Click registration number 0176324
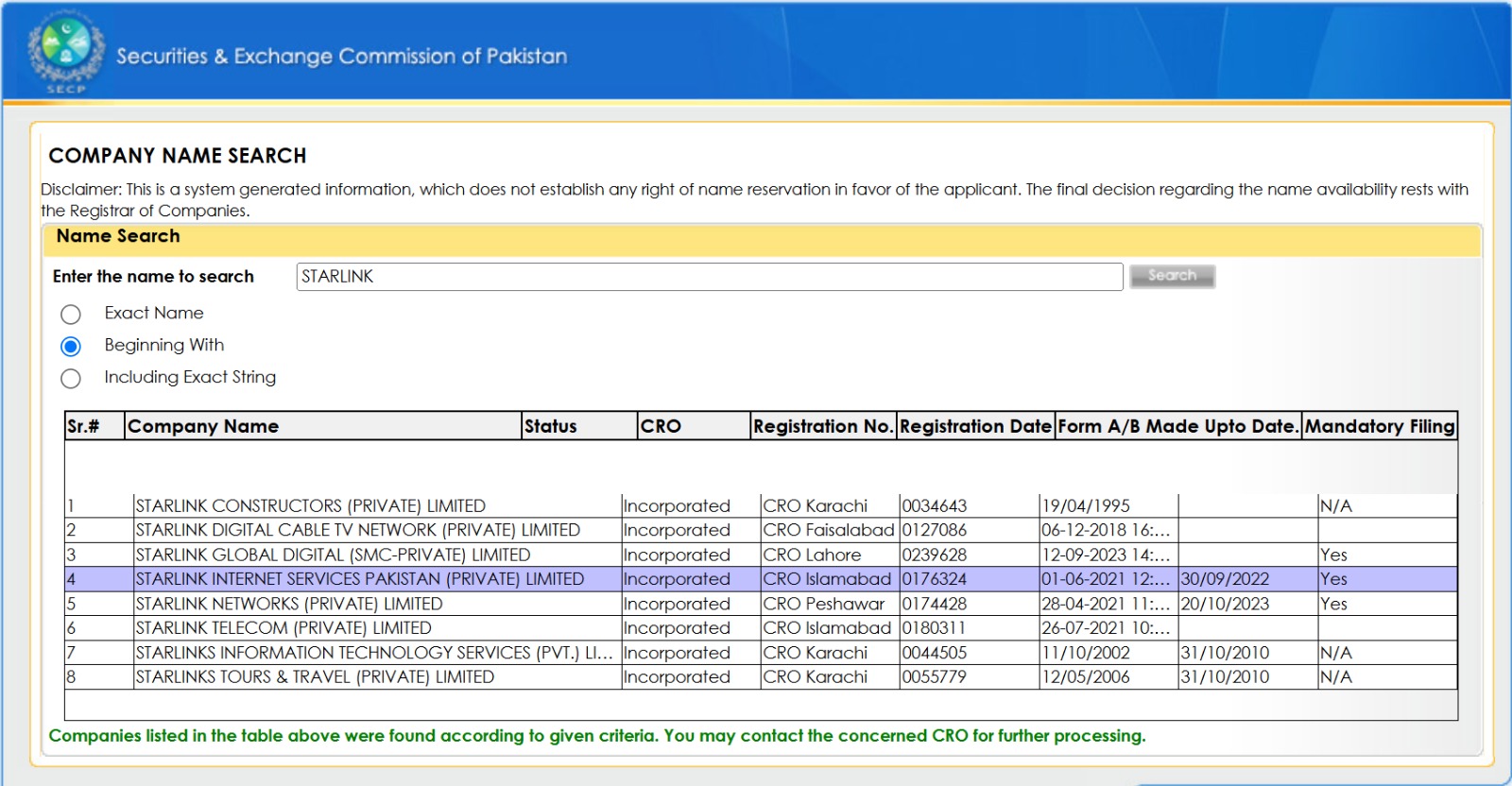The width and height of the screenshot is (1512, 786). point(934,579)
